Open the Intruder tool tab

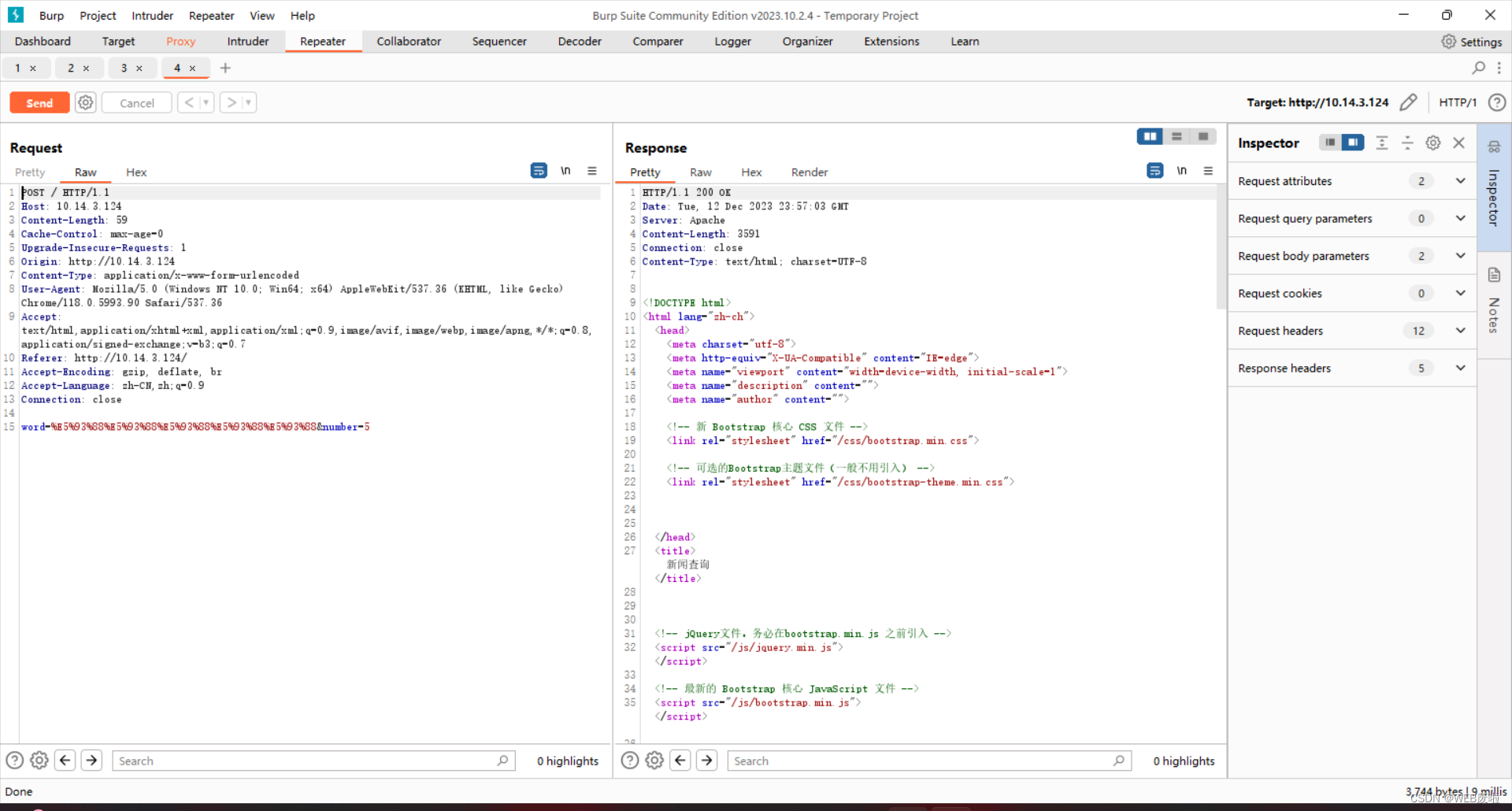click(x=248, y=42)
